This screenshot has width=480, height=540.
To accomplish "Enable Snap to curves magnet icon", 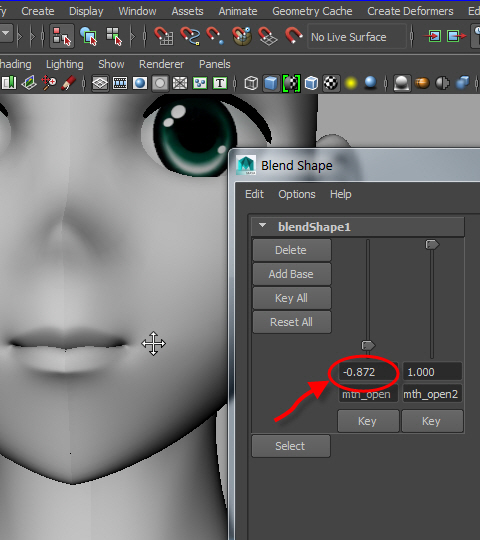I will point(190,36).
